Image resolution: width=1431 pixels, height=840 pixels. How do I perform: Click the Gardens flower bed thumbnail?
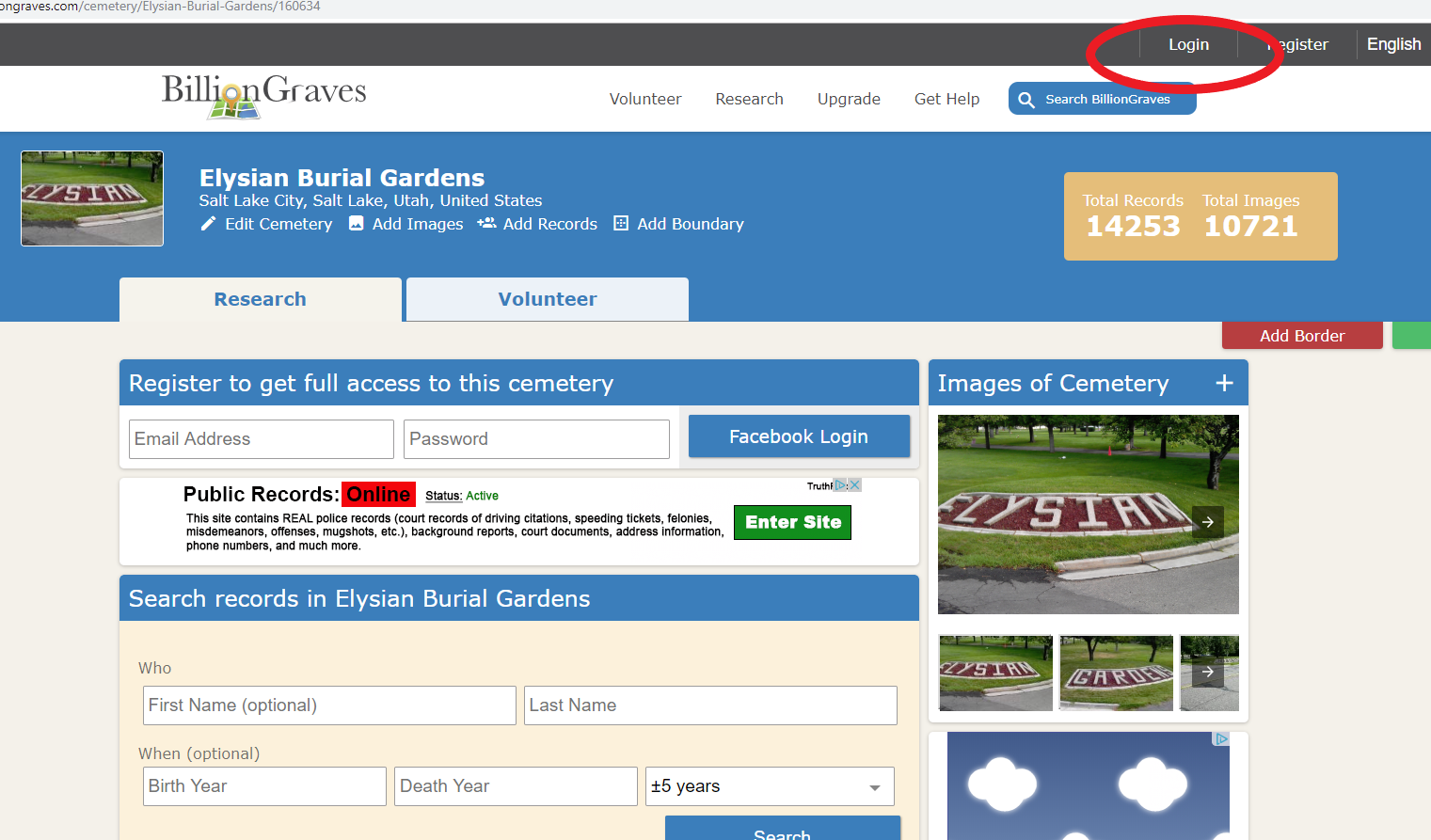click(1116, 673)
